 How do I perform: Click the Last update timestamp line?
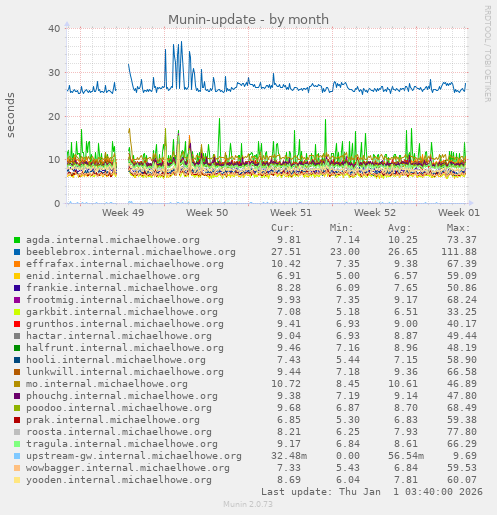coord(372,492)
